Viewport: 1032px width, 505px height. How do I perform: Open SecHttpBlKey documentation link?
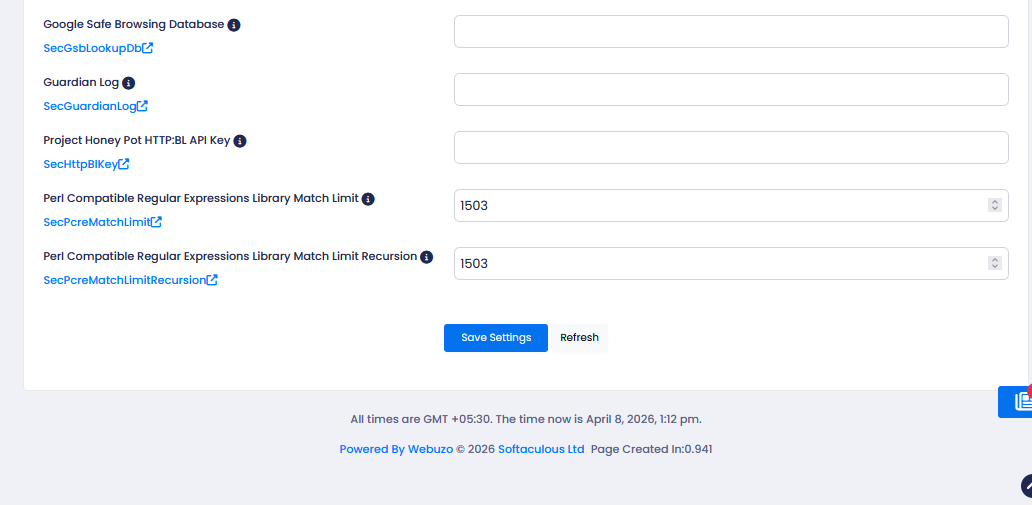tap(86, 164)
